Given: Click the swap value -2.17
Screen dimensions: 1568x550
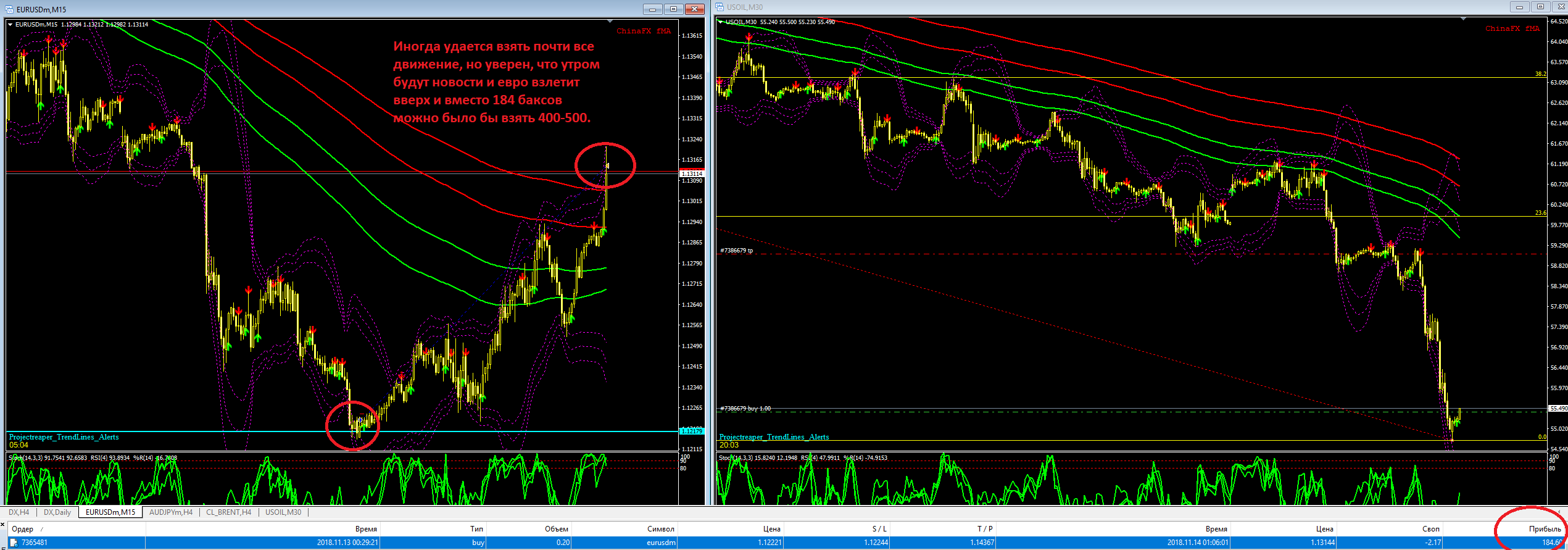Looking at the screenshot, I should 1433,543.
